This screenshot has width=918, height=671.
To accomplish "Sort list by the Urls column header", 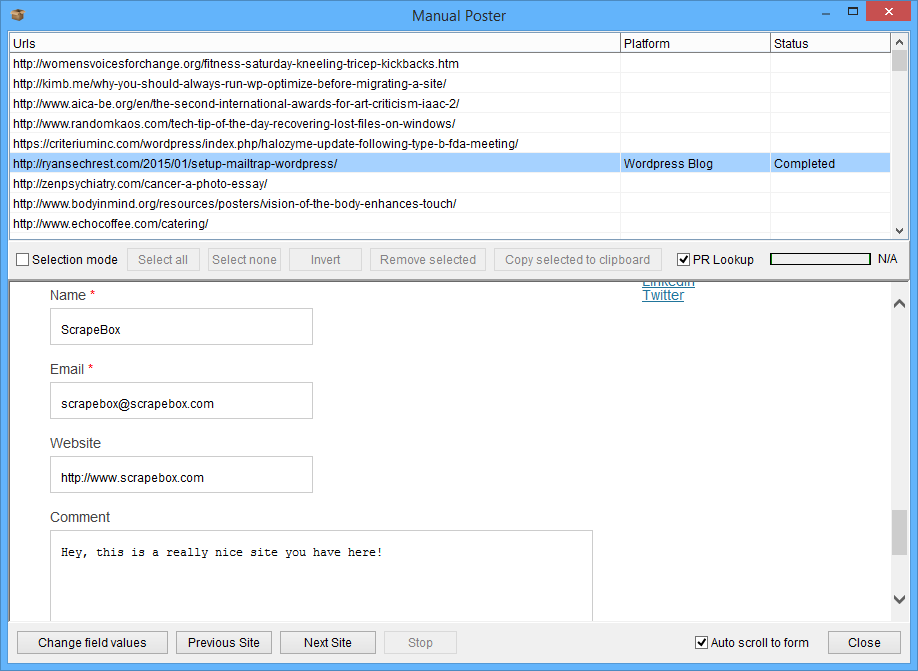I will pos(314,43).
